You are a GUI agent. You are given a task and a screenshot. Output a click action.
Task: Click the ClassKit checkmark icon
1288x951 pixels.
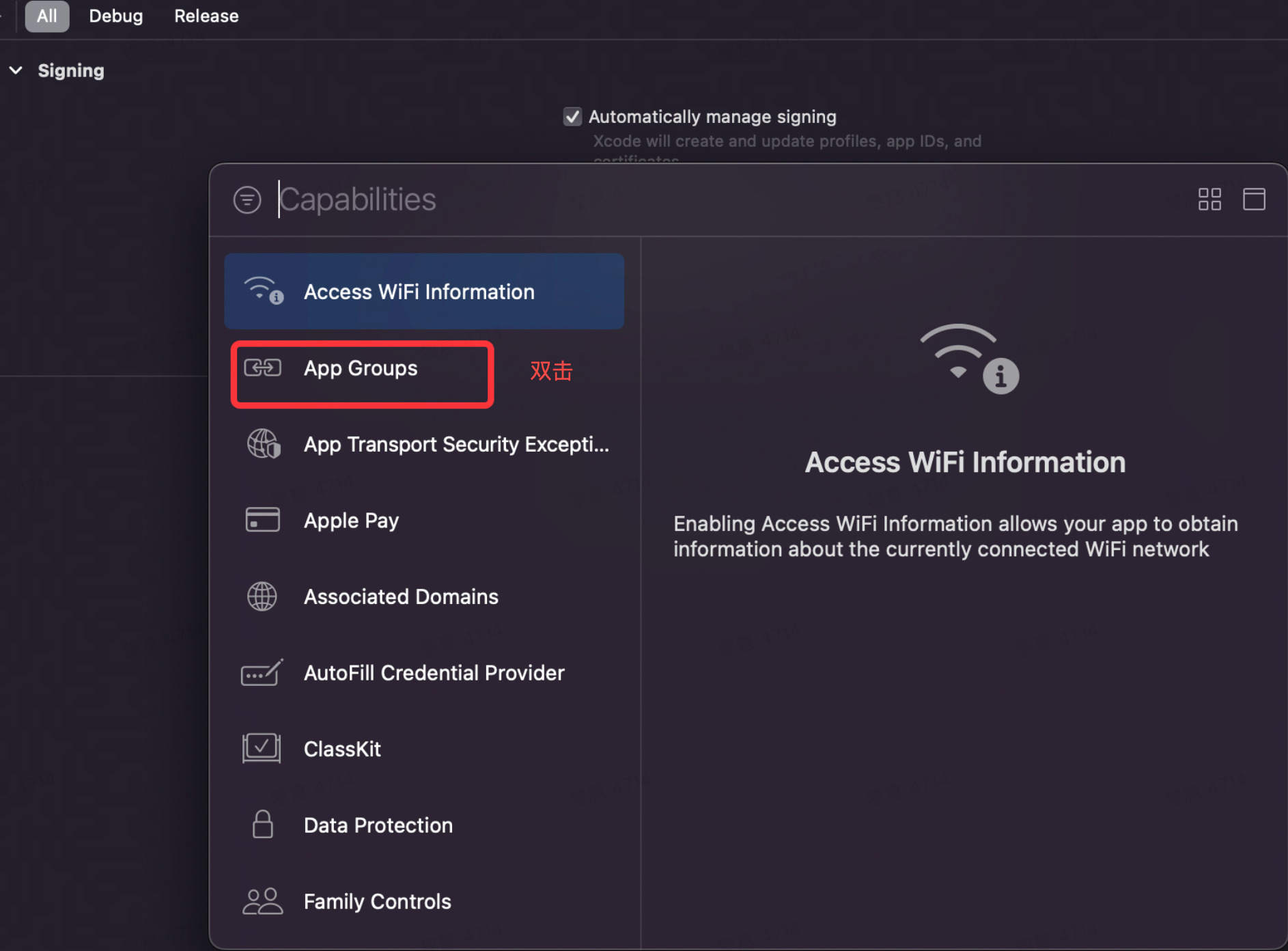coord(262,748)
